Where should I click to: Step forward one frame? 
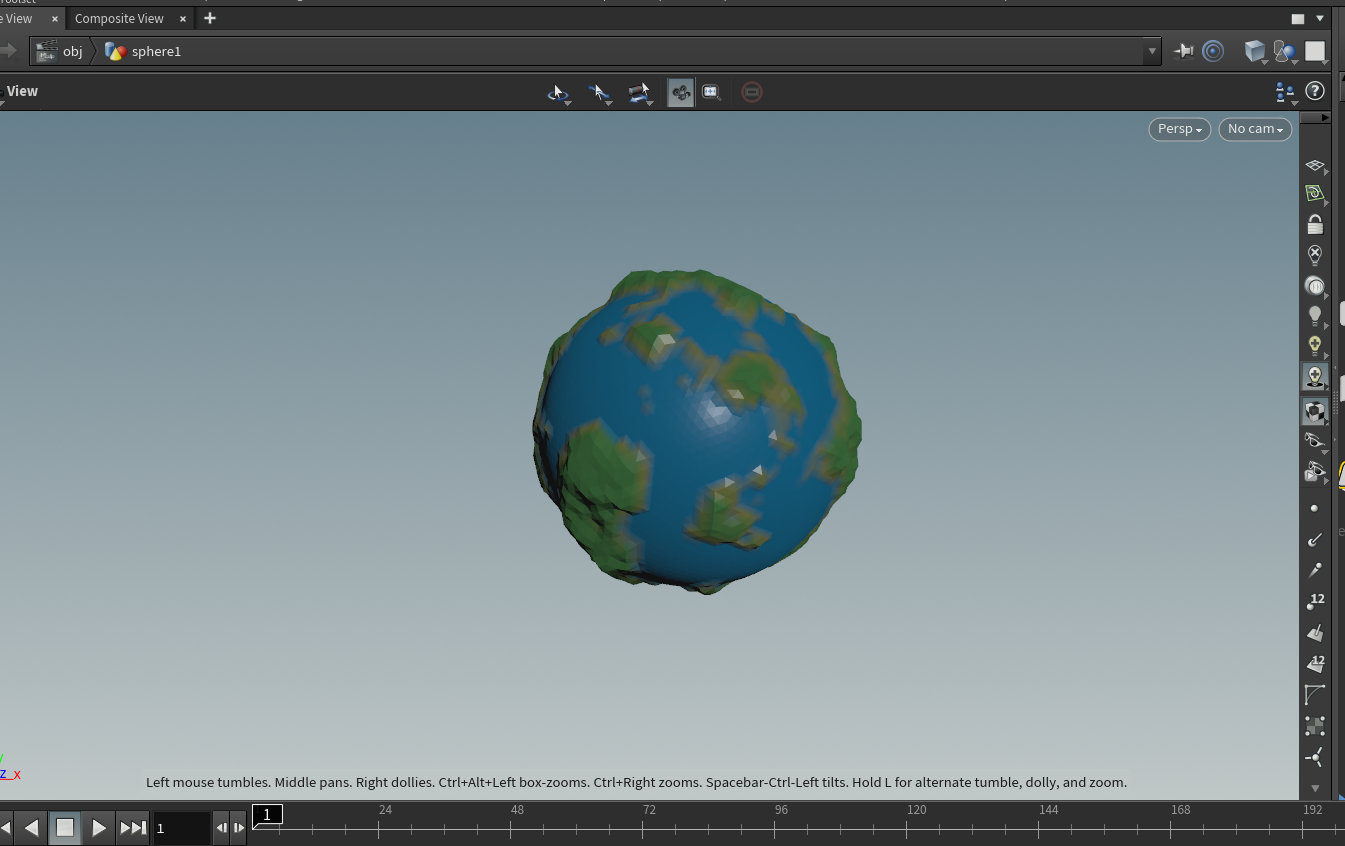(x=238, y=827)
